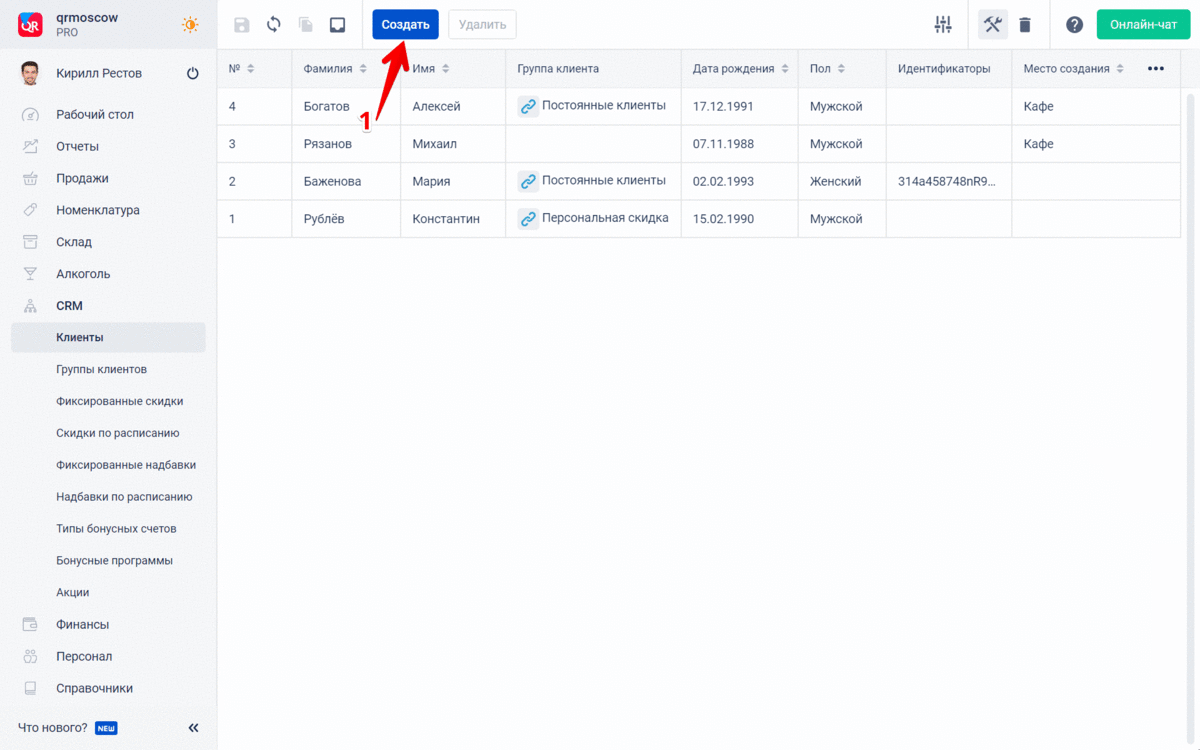1200x750 pixels.
Task: Click the qrmoscow QR logo icon
Action: pos(30,25)
